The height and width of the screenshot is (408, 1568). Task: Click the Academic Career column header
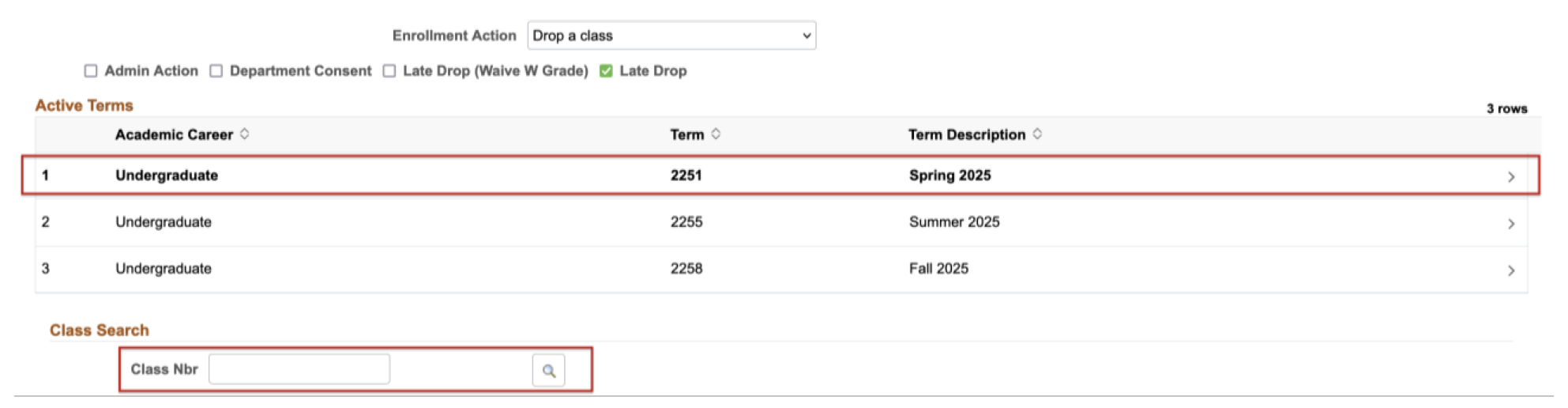[x=174, y=134]
